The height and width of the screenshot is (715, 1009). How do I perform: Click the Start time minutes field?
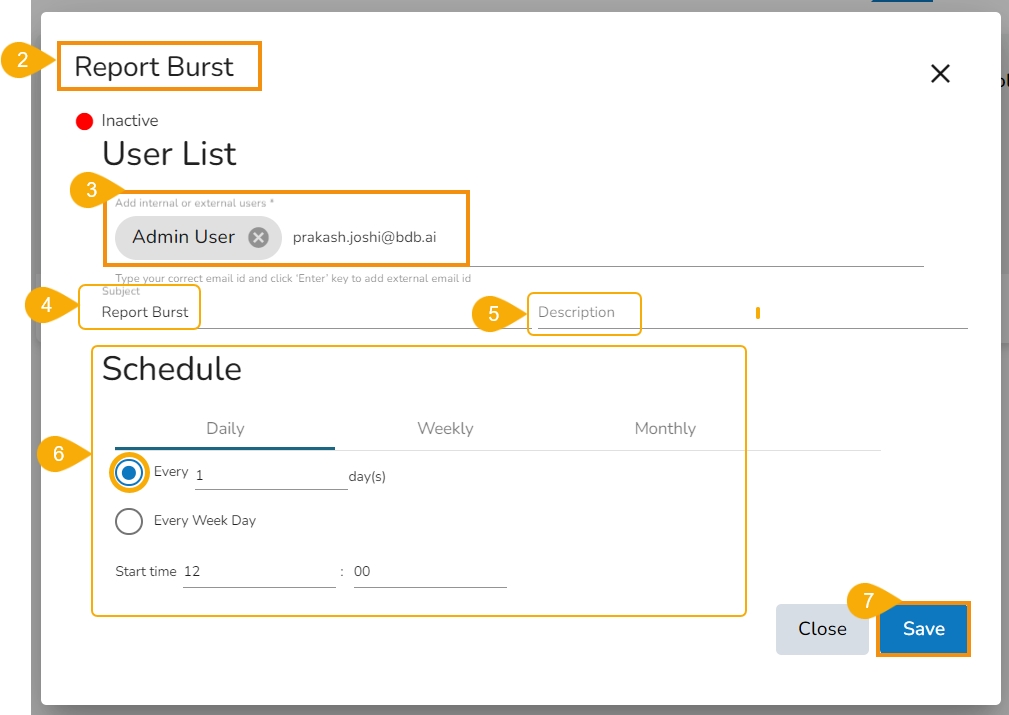click(430, 572)
